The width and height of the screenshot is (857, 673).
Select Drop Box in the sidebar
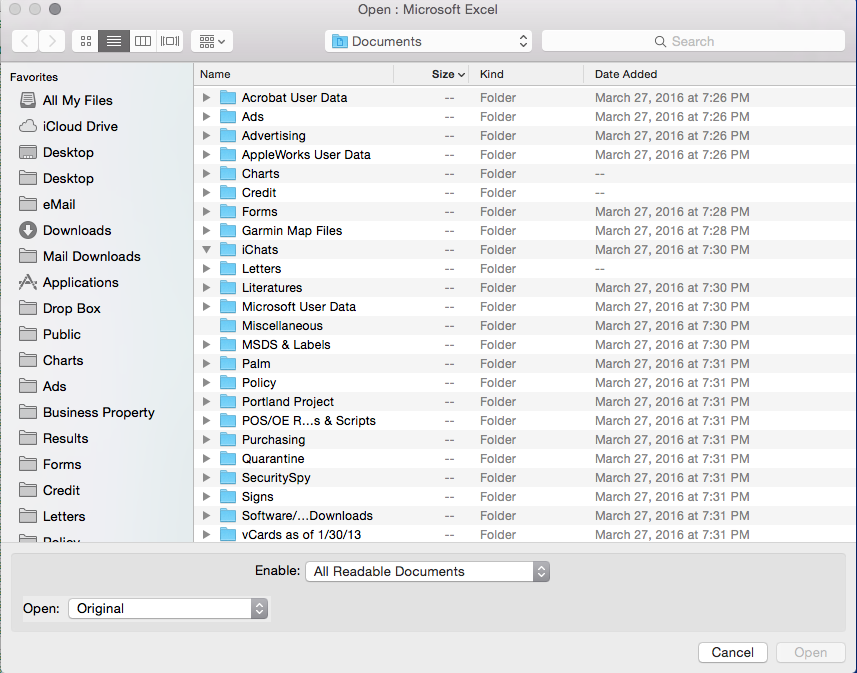(72, 308)
